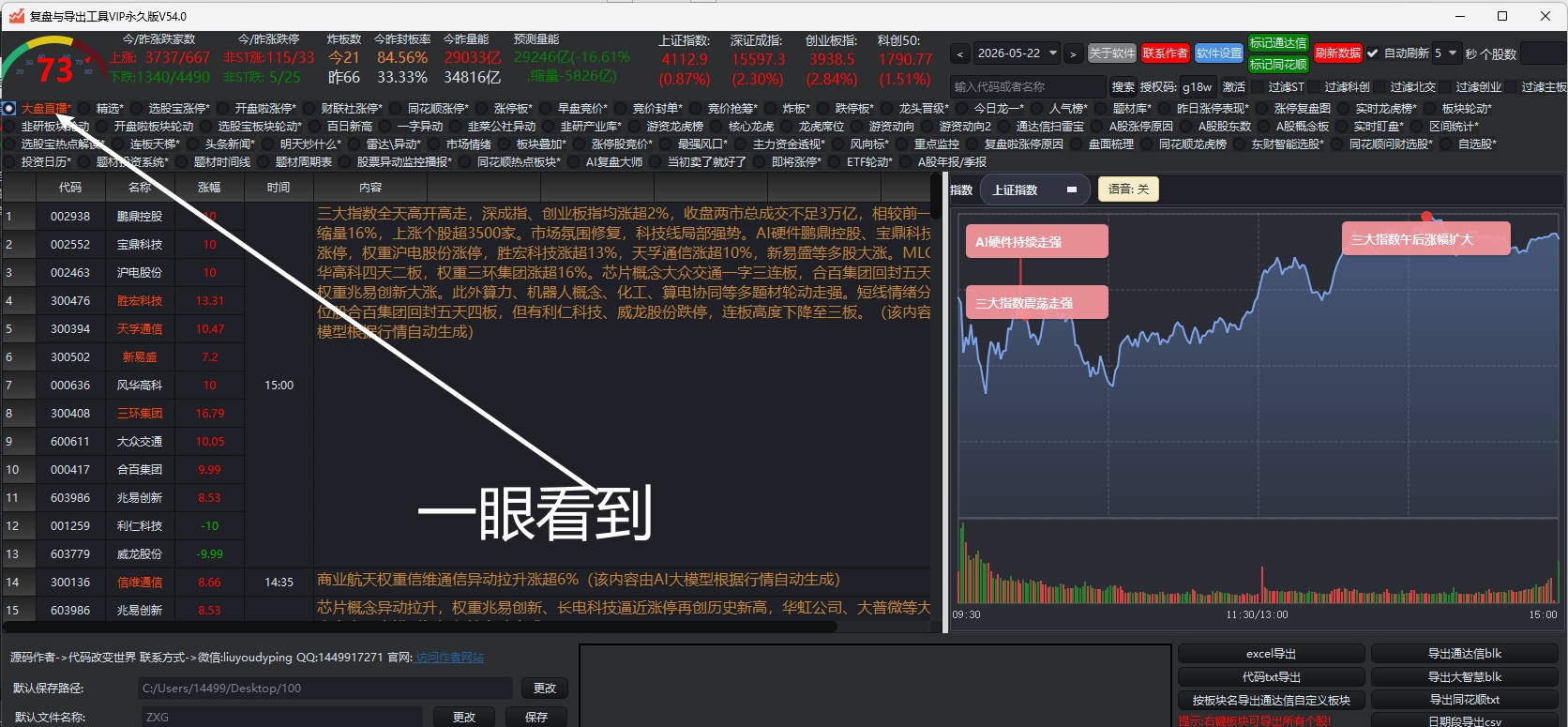The image size is (1568, 727).
Task: Go to next date with the > arrow
Action: click(x=1073, y=54)
